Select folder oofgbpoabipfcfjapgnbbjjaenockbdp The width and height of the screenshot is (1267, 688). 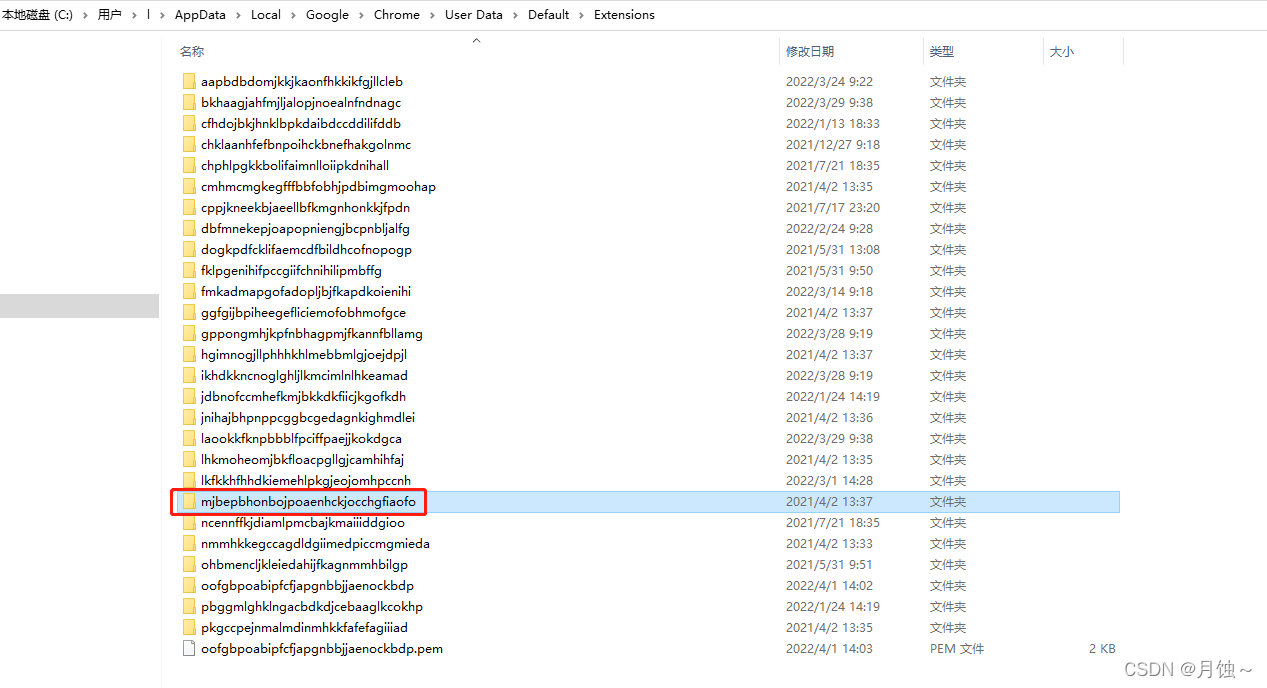307,586
